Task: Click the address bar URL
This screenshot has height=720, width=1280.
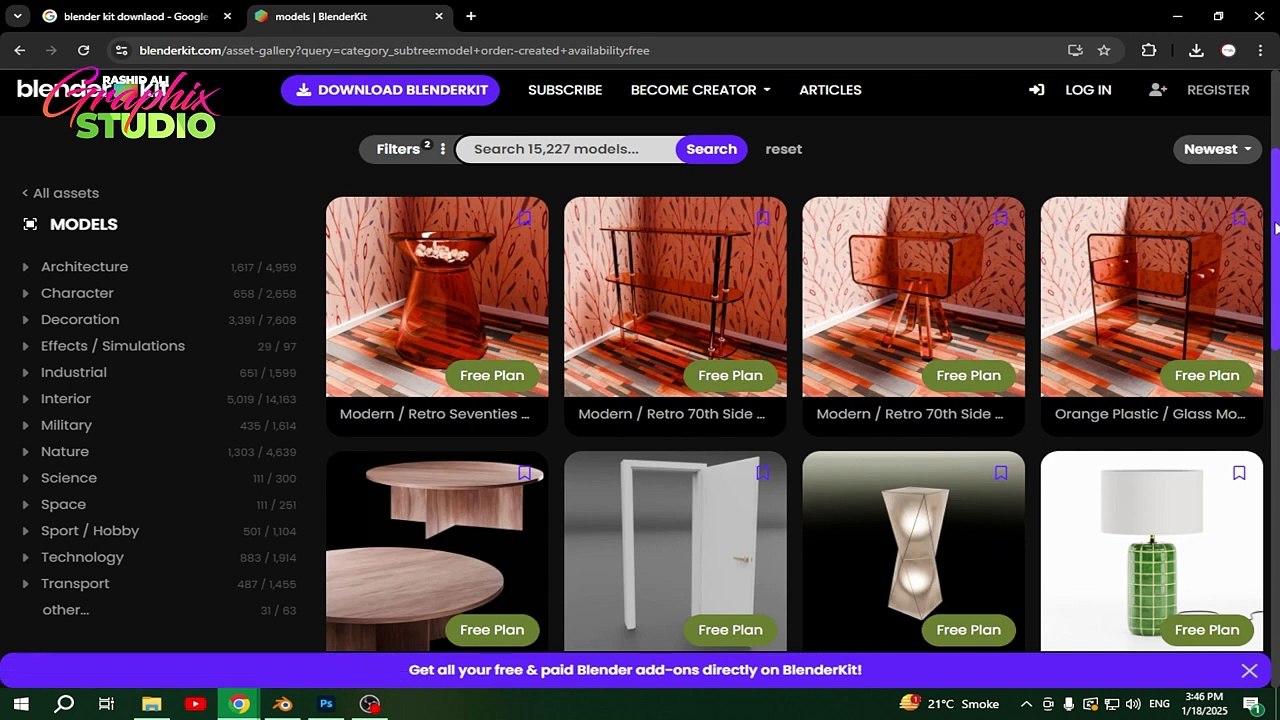Action: click(x=394, y=50)
